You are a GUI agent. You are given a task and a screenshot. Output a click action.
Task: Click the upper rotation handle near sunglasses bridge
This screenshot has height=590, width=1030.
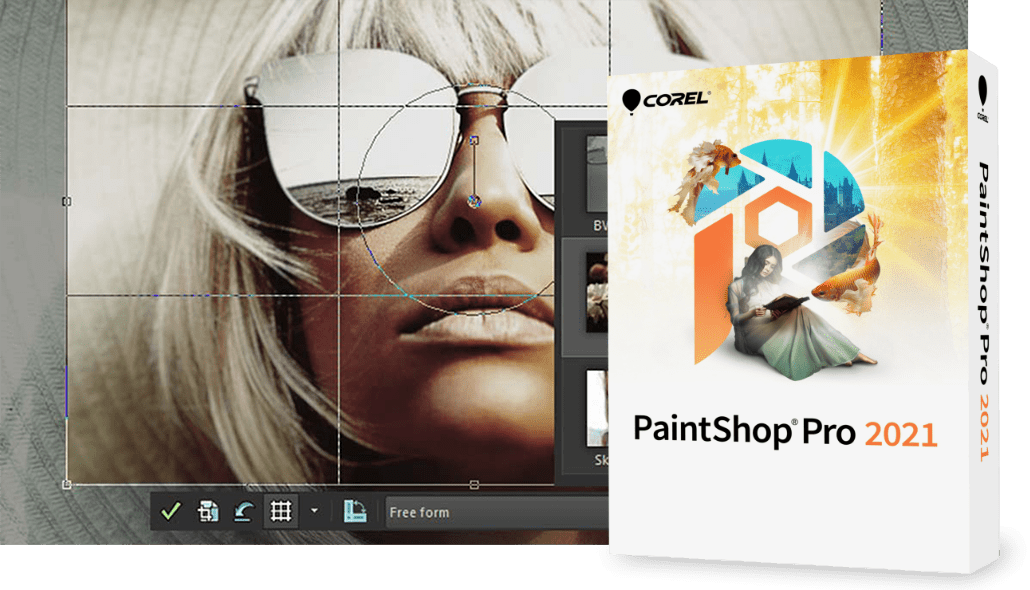(474, 140)
